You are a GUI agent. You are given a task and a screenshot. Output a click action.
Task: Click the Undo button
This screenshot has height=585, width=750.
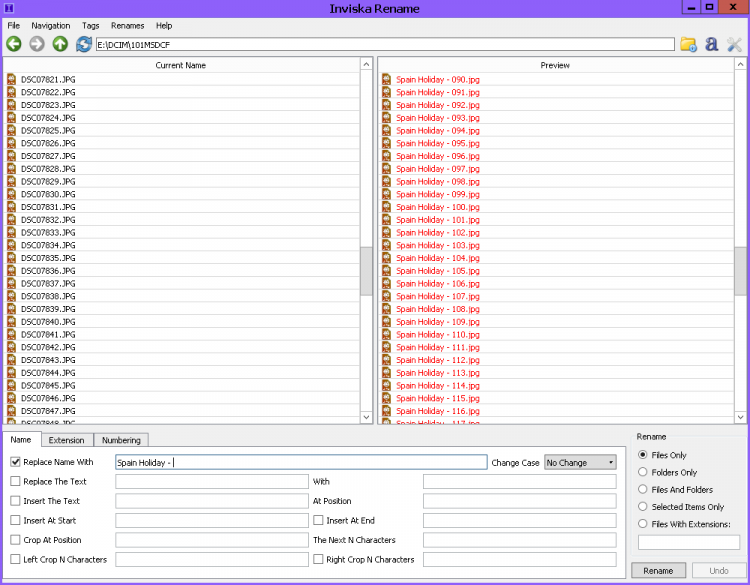click(718, 571)
